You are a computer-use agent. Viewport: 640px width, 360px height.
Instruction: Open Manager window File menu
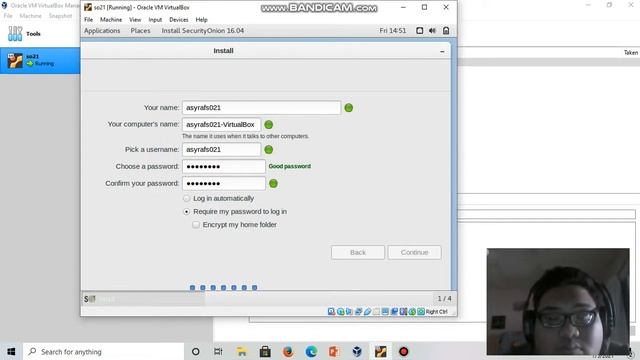[8, 16]
